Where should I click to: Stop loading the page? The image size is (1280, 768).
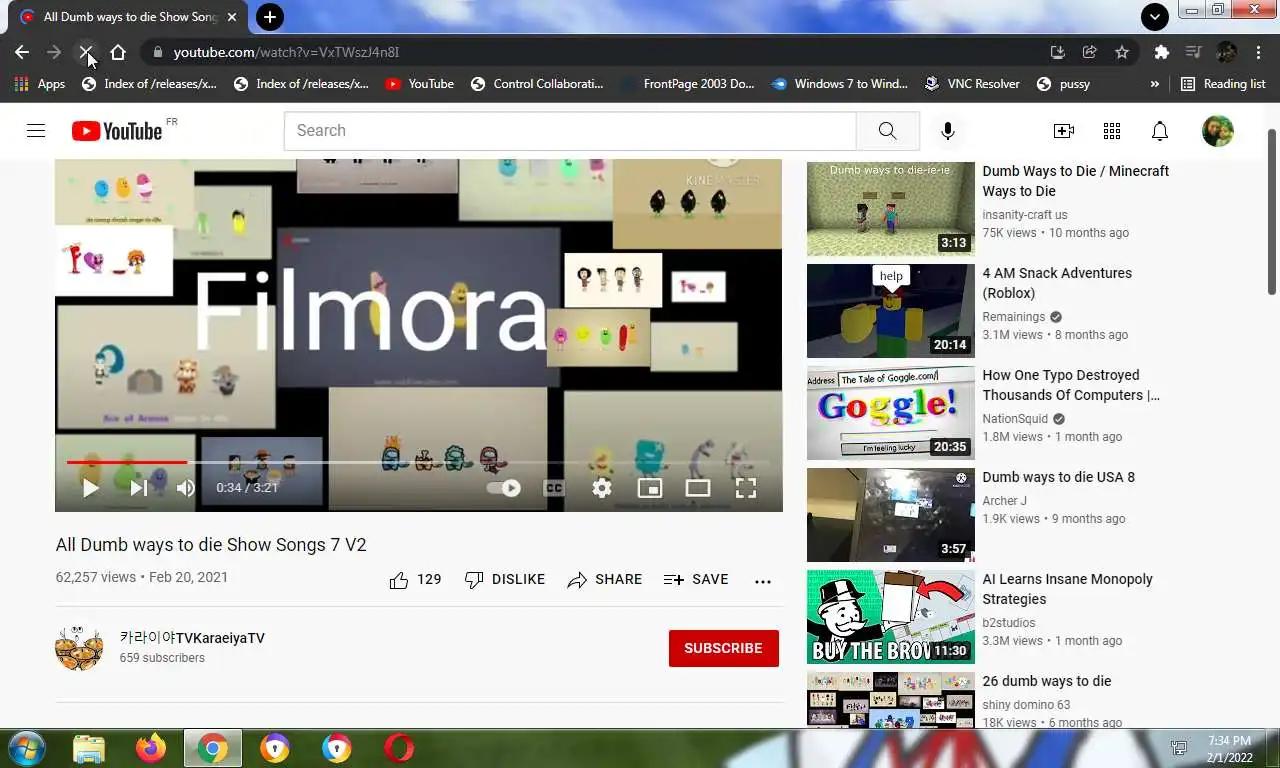(86, 52)
